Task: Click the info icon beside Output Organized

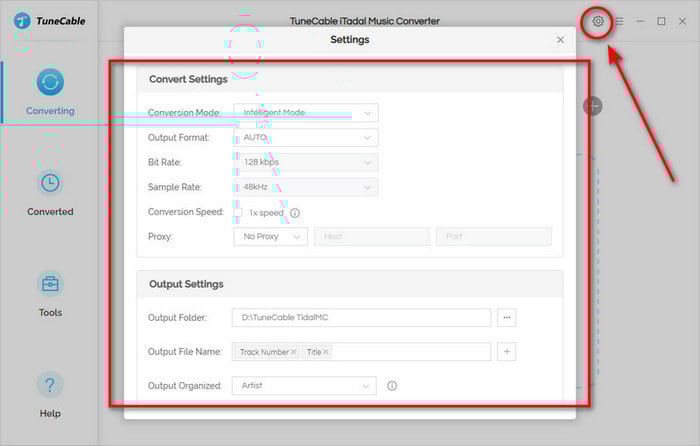Action: [x=392, y=386]
